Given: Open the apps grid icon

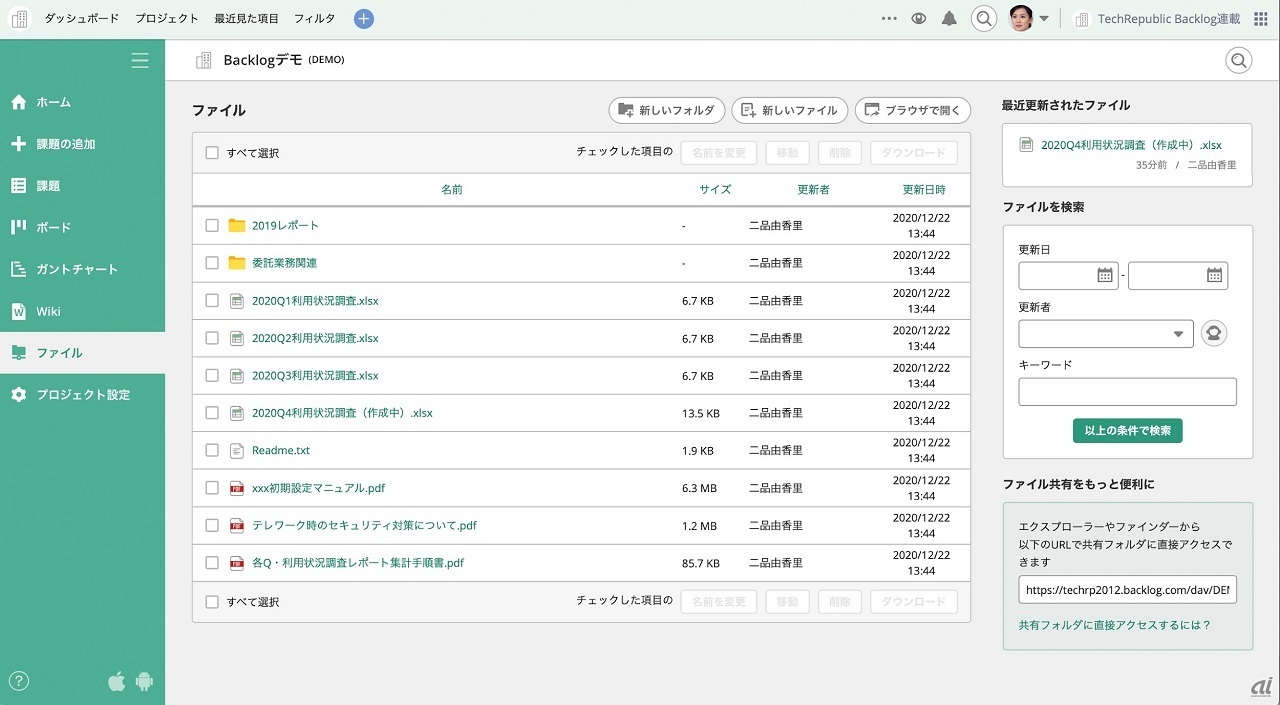Looking at the screenshot, I should 1260,19.
